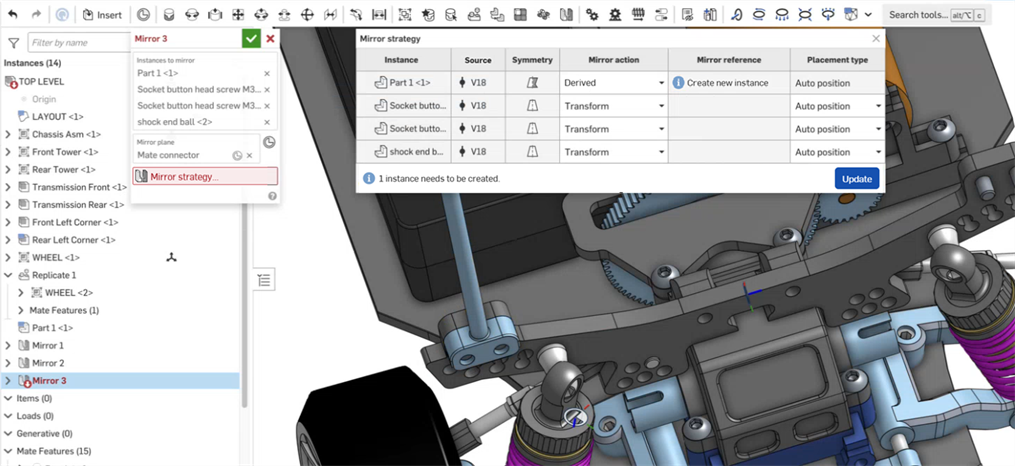Click the Undo arrow in the toolbar
Viewport: 1015px width, 466px height.
click(x=13, y=15)
